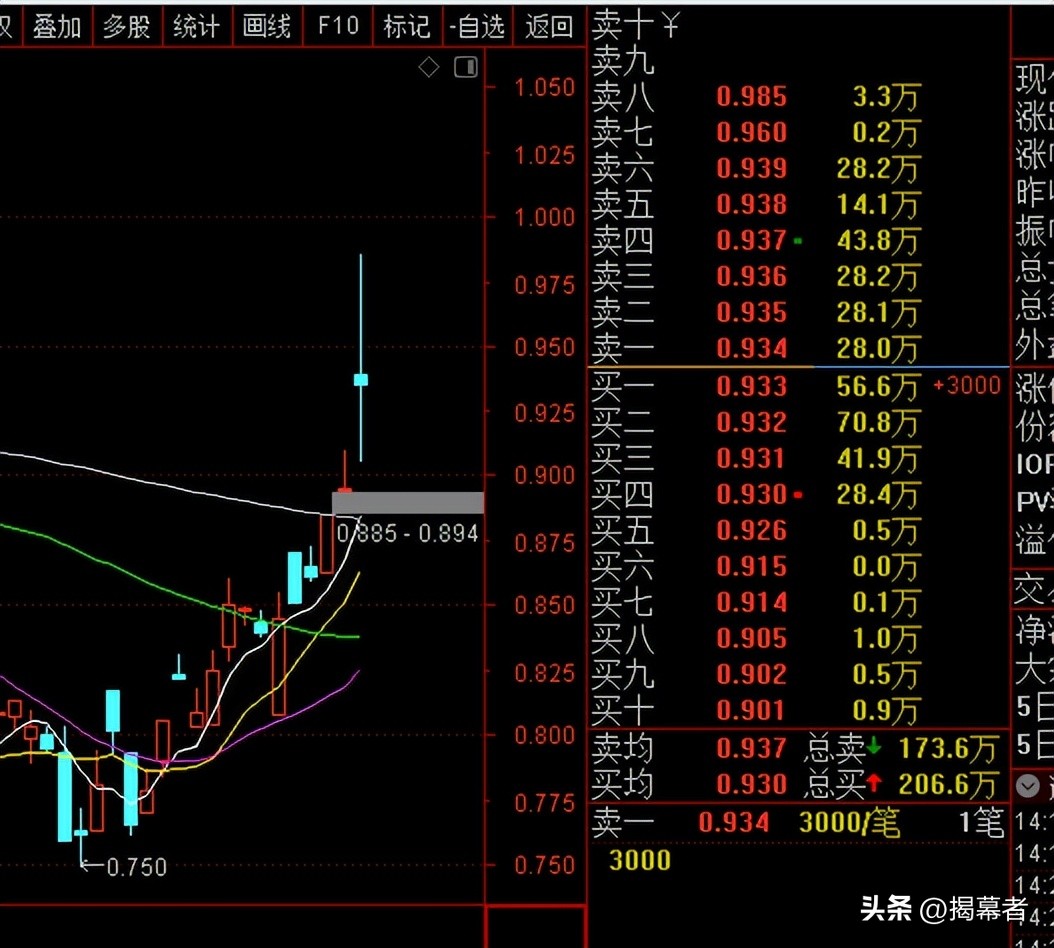Image resolution: width=1054 pixels, height=948 pixels.
Task: Click the red up arrow by 总买
Action: (x=875, y=784)
